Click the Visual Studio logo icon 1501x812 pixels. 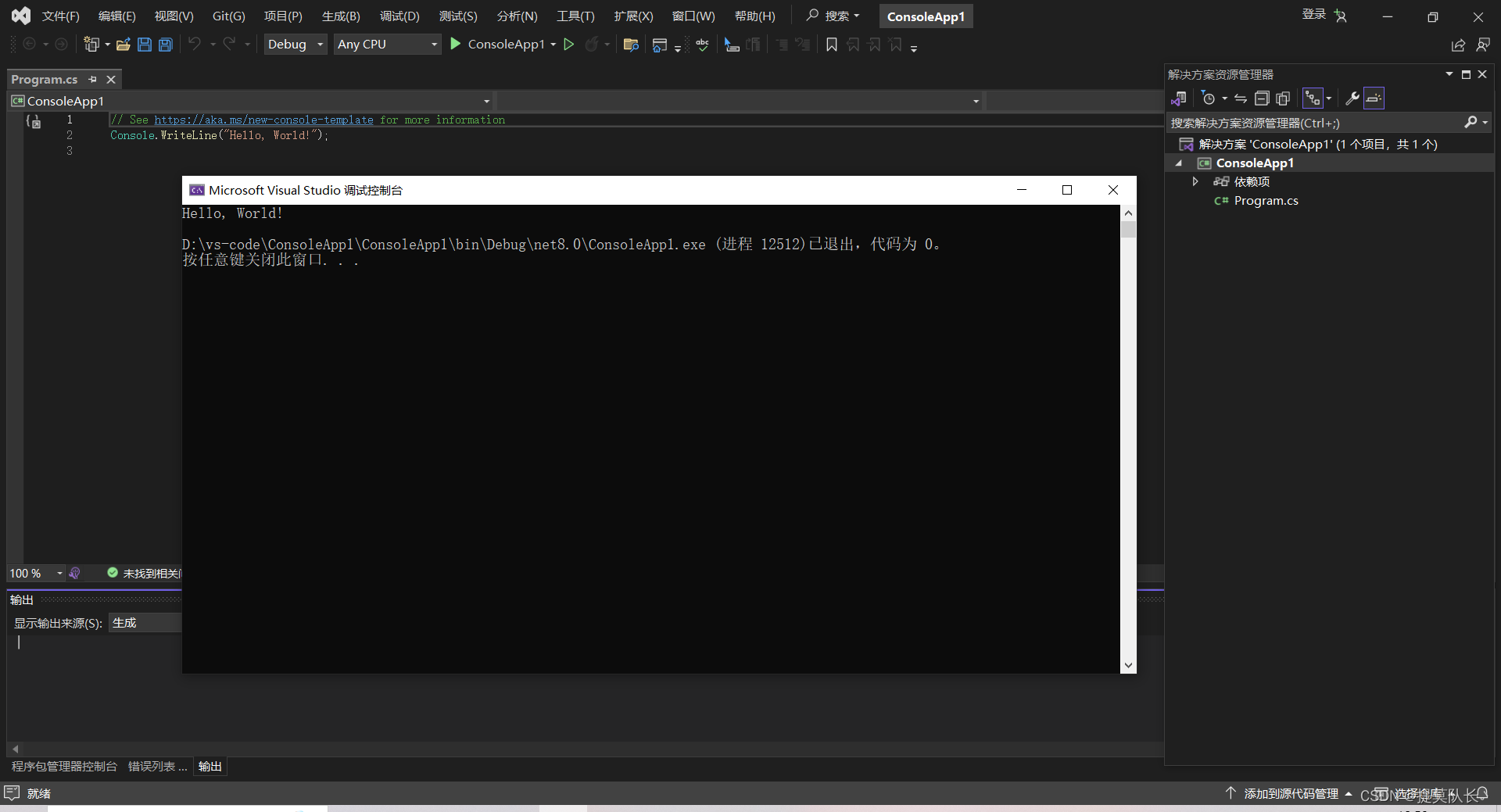pos(21,16)
